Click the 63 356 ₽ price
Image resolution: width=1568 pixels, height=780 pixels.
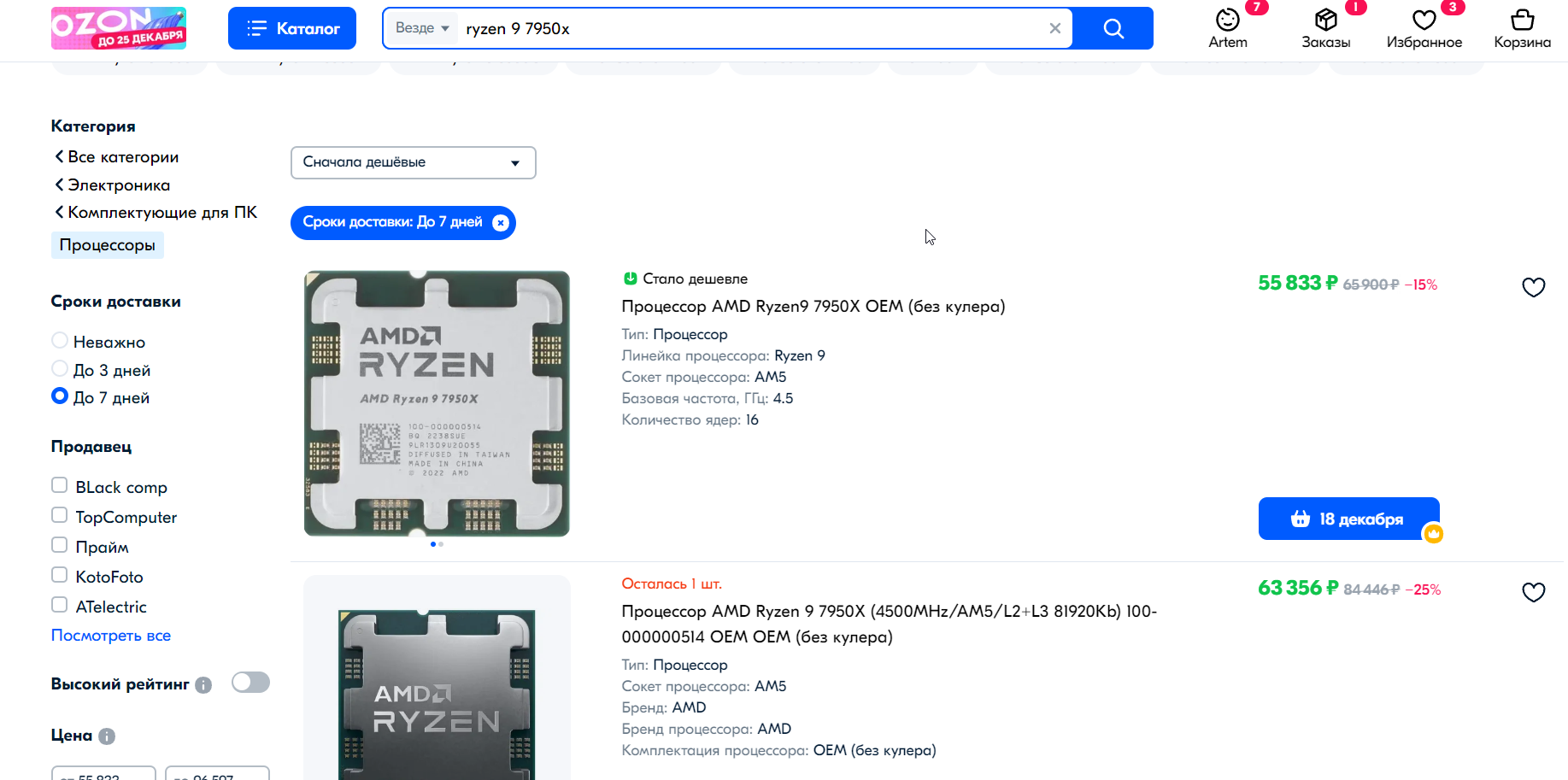tap(1298, 588)
